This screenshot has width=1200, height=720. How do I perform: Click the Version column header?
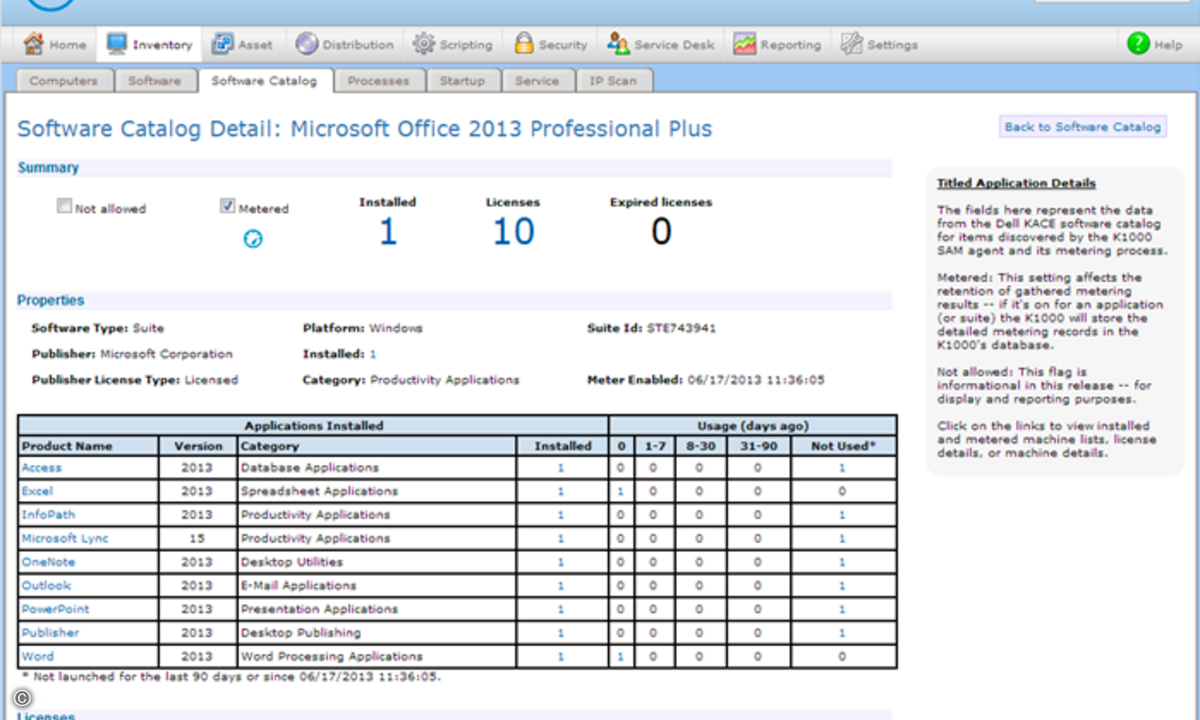tap(198, 446)
